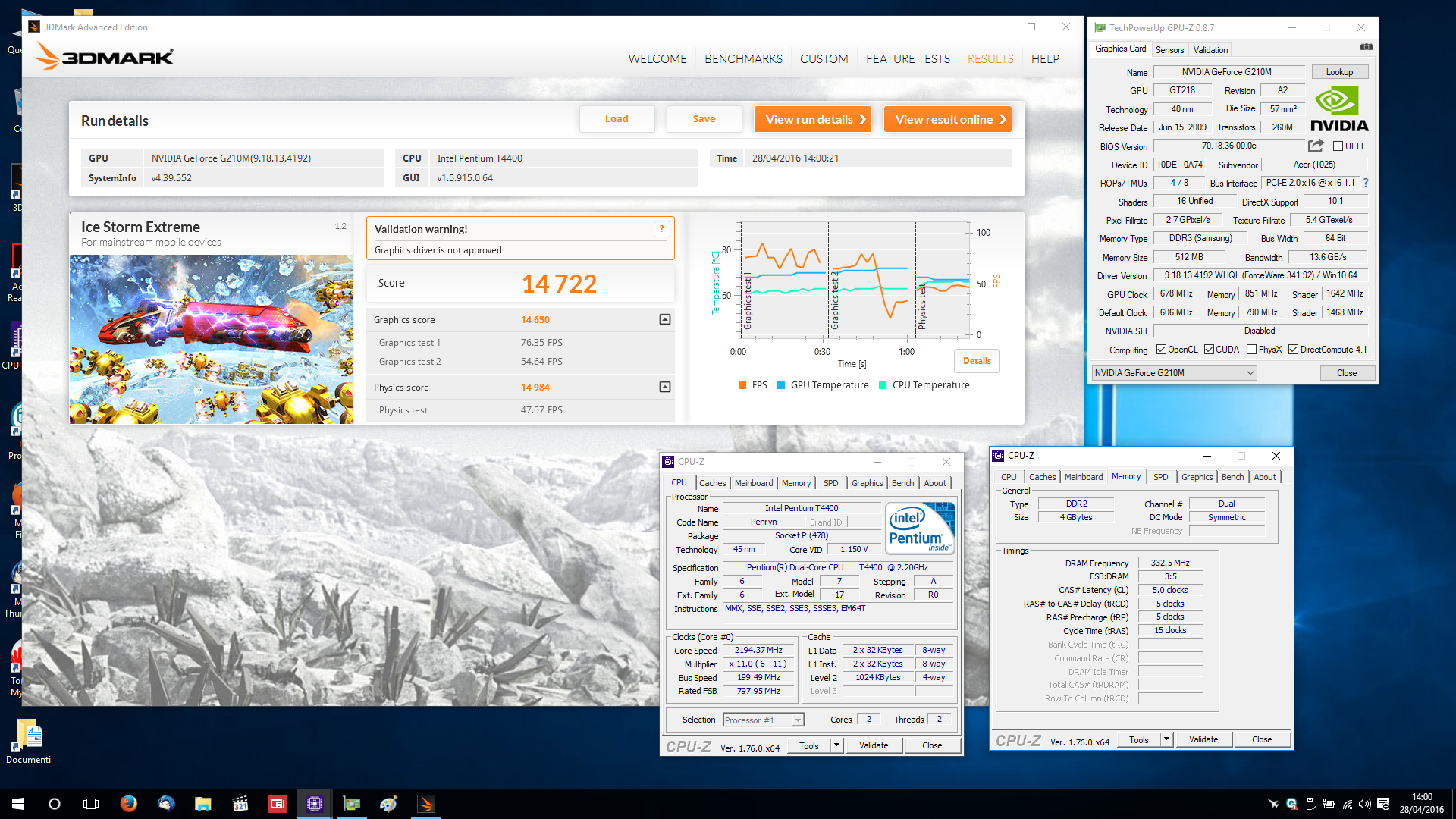
Task: Switch to SPD tab in CPU-Z Memory window
Action: click(x=1160, y=477)
